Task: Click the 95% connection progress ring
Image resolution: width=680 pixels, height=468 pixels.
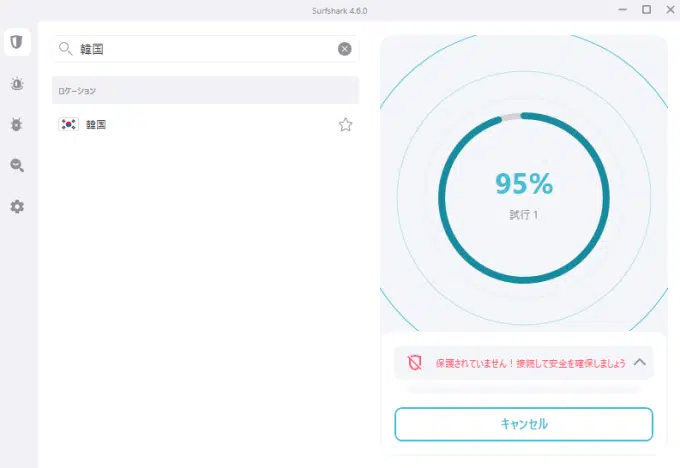Action: 524,198
